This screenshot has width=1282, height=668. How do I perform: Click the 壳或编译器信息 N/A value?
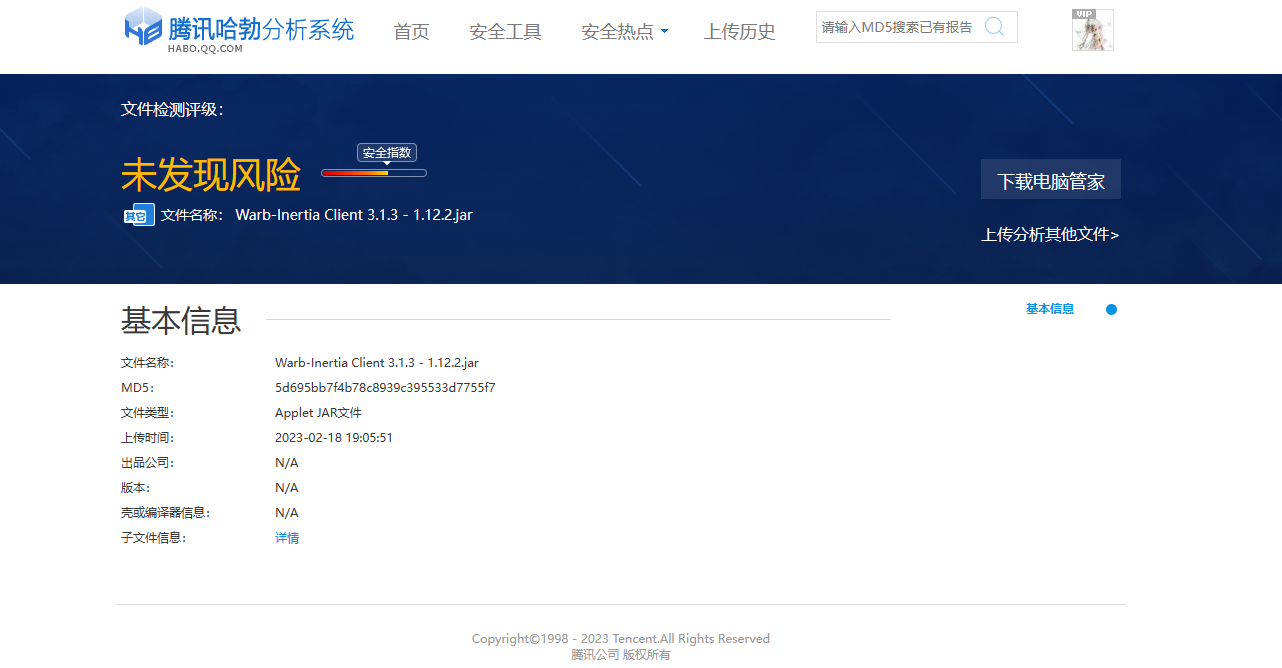pos(287,513)
